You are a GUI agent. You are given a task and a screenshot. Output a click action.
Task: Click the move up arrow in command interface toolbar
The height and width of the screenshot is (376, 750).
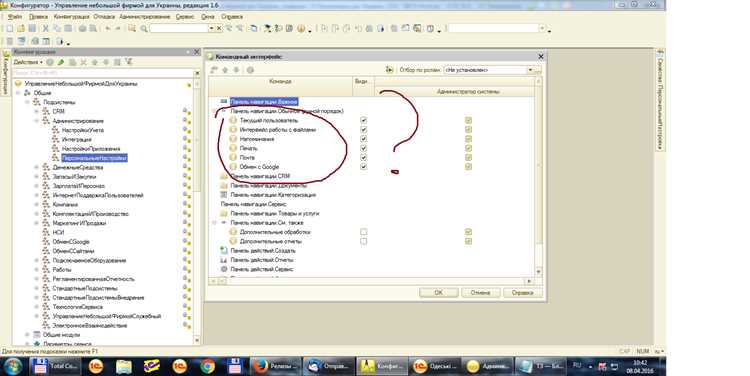click(x=225, y=70)
